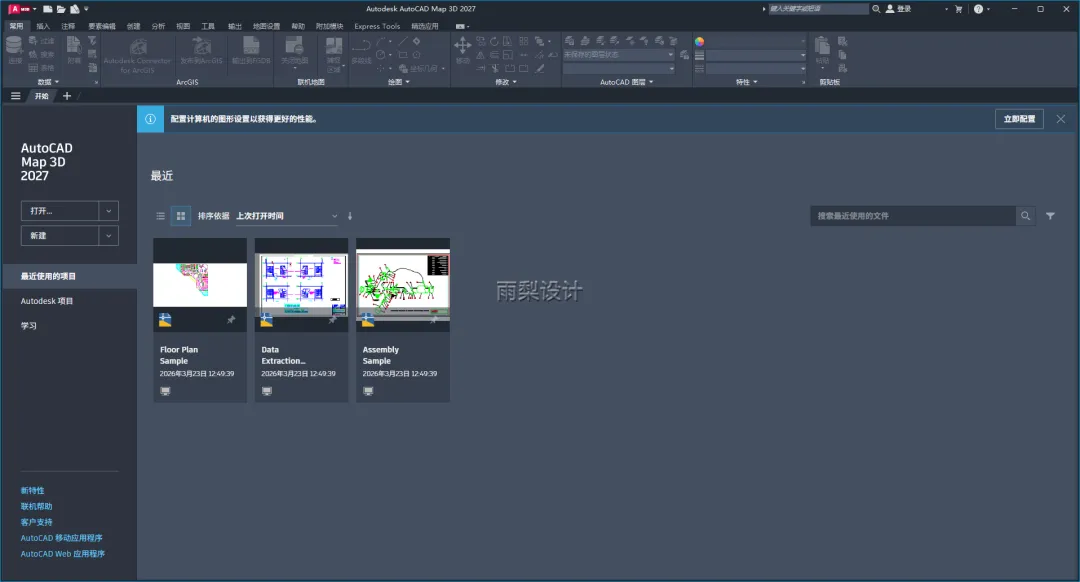1080x582 pixels.
Task: Click the 搜索最近使用的文件 search field
Action: coord(913,216)
